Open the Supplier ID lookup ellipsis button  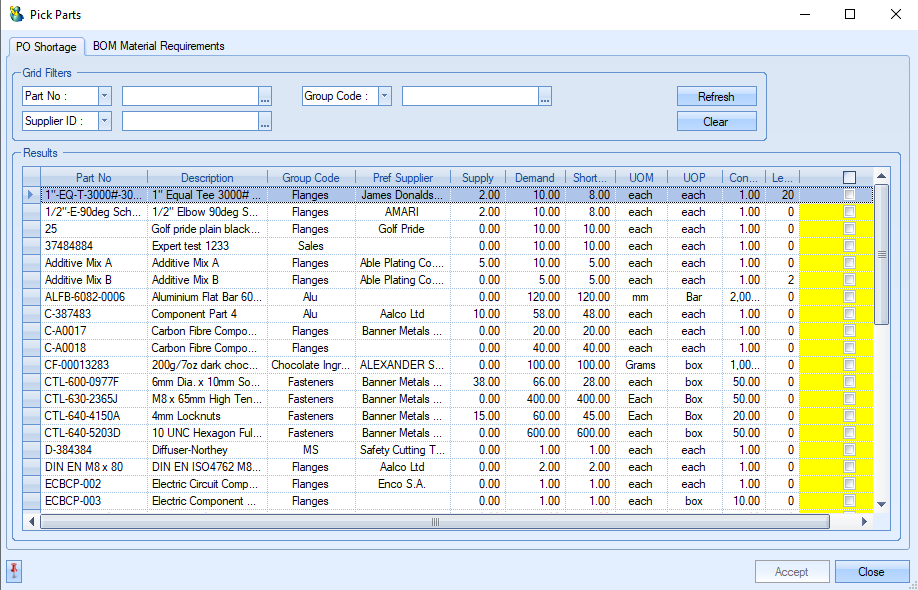pos(265,122)
